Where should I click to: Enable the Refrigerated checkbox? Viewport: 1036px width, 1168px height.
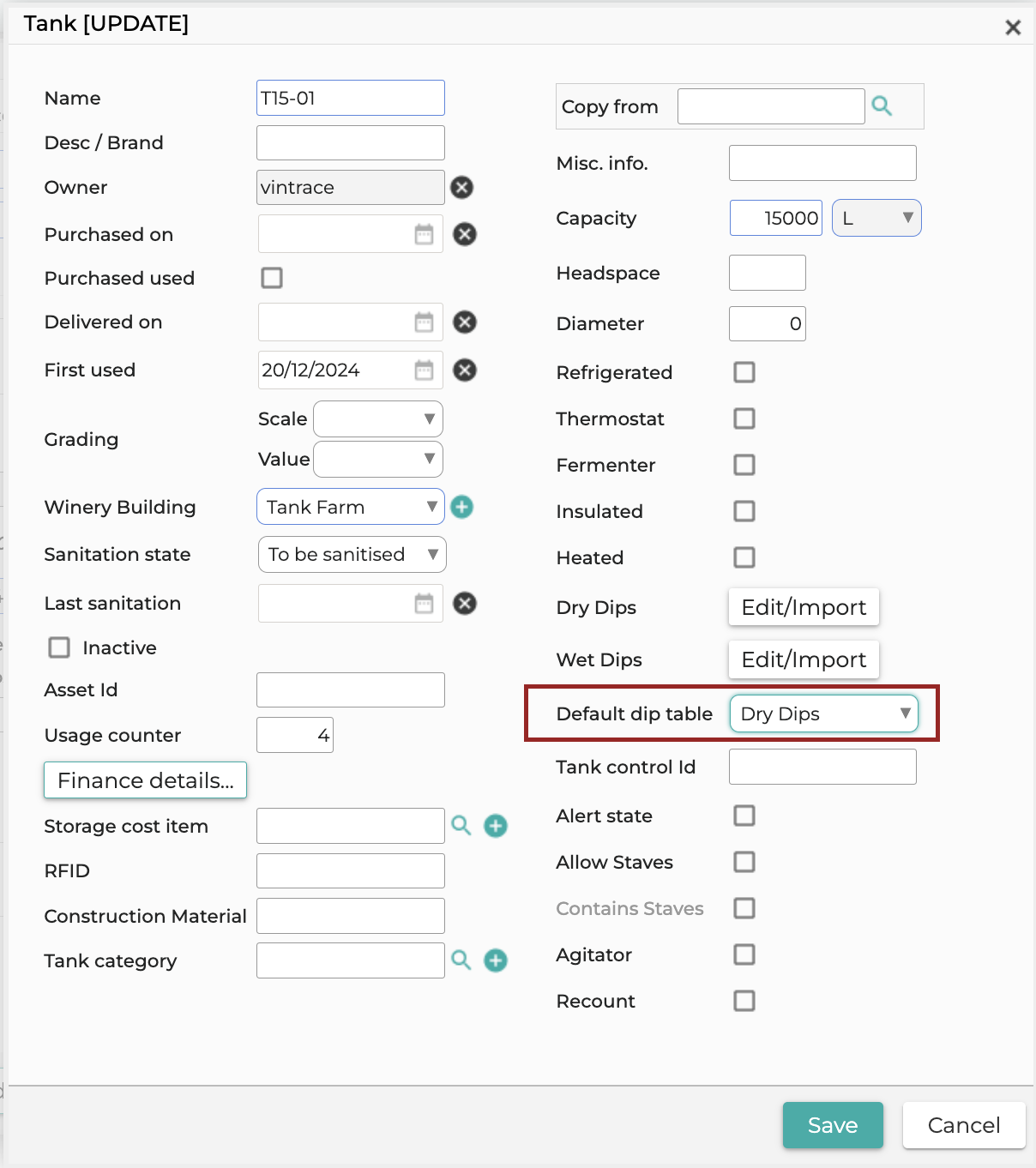744,372
